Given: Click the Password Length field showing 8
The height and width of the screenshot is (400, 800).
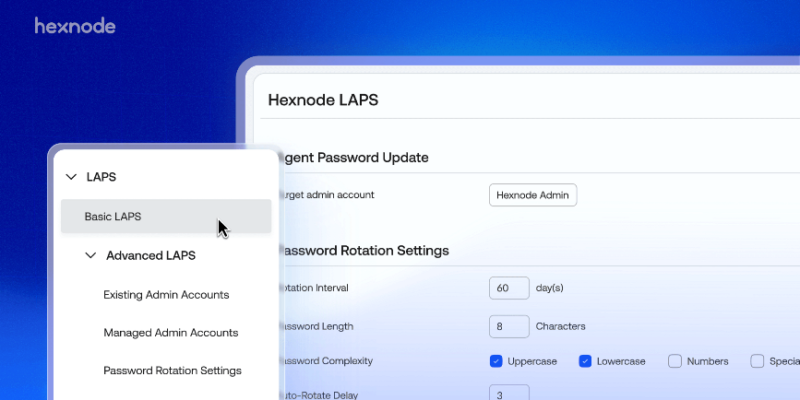Looking at the screenshot, I should coord(509,326).
